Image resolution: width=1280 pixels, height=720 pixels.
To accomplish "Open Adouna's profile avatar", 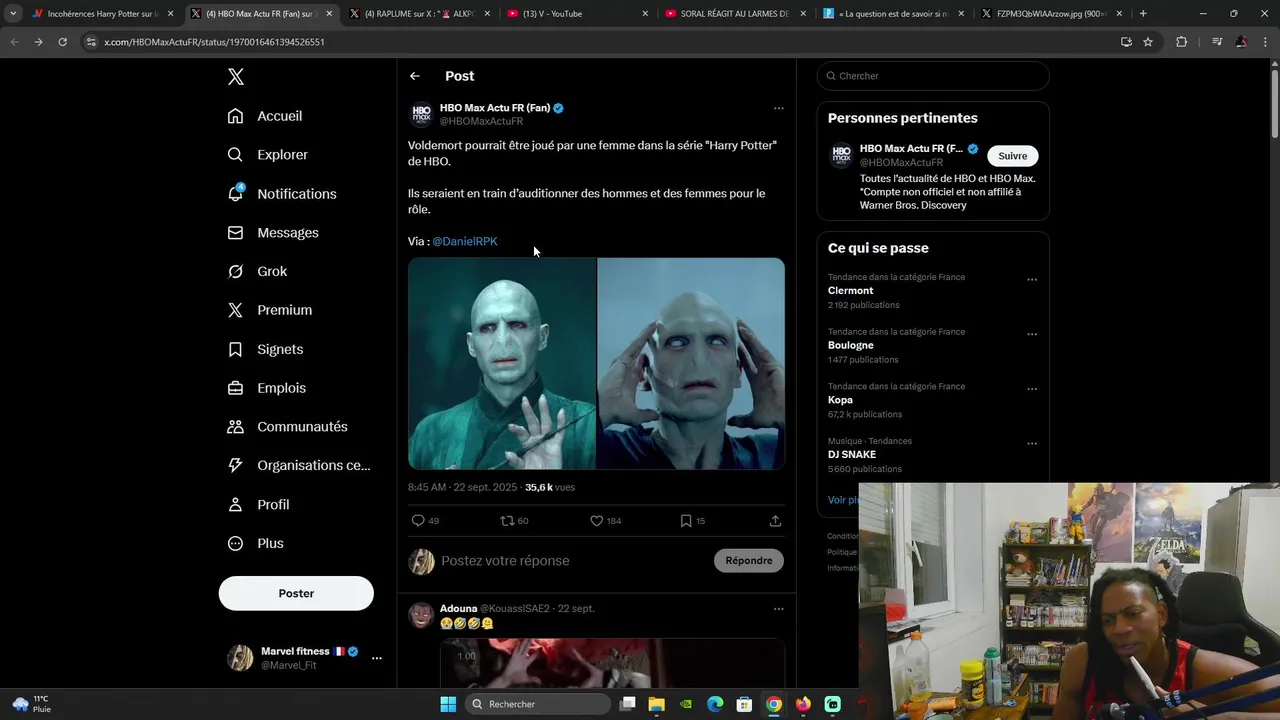I will [x=421, y=615].
